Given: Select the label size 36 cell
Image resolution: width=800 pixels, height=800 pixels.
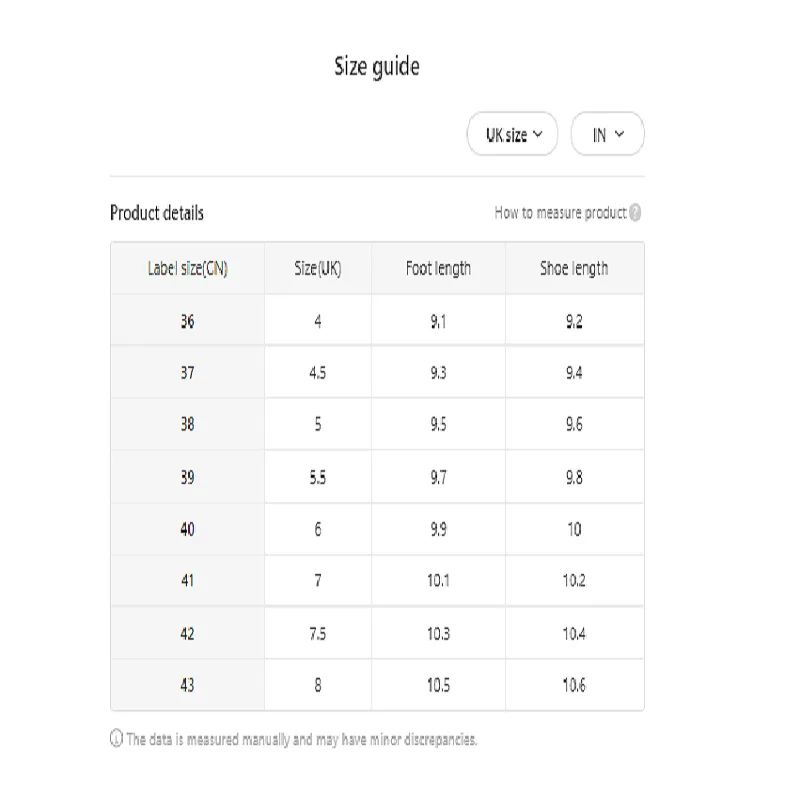Looking at the screenshot, I should [188, 321].
